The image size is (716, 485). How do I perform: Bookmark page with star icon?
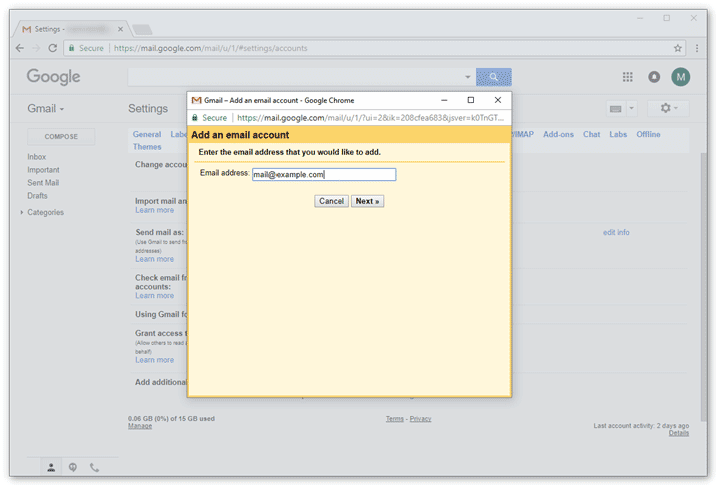[677, 47]
